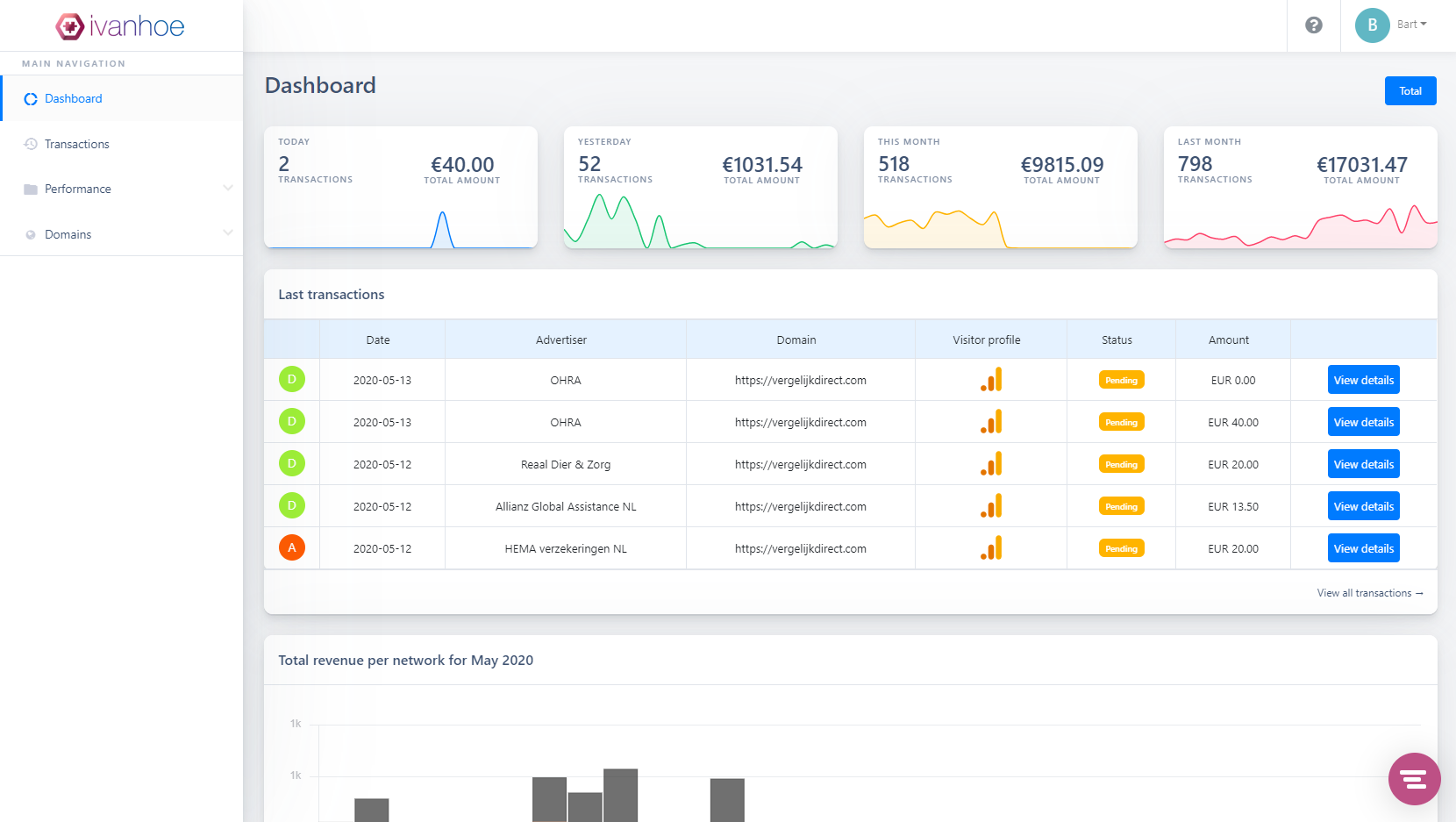Viewport: 1456px width, 822px height.
Task: Click the orange A avatar for HEMA verzekeringen
Action: [x=292, y=548]
